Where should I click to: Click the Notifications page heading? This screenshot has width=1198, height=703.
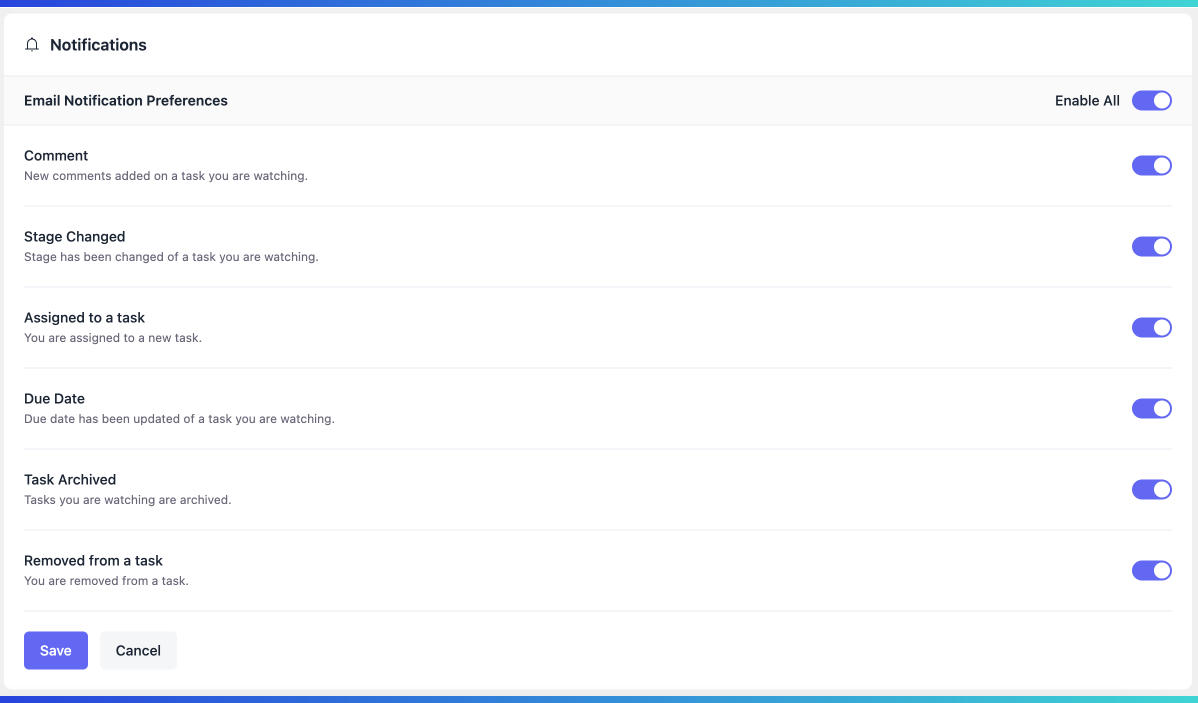pos(98,44)
